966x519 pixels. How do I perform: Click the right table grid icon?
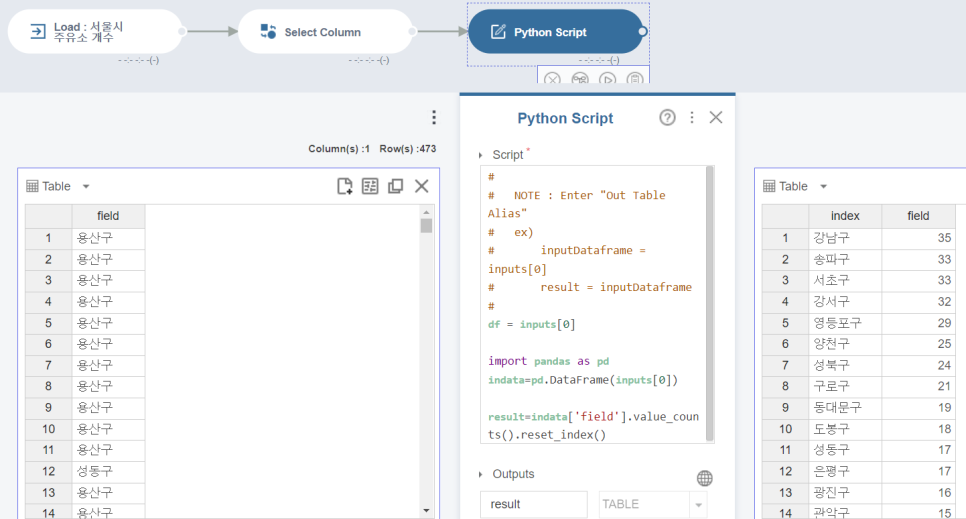click(x=769, y=186)
